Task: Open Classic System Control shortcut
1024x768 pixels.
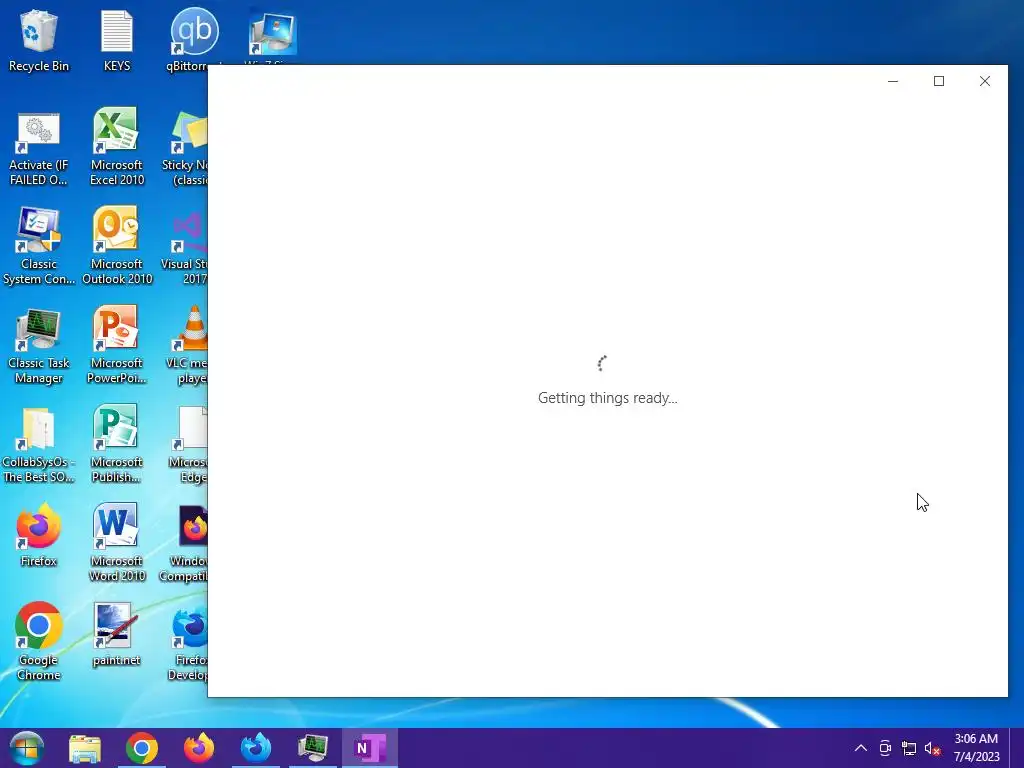Action: pyautogui.click(x=39, y=247)
